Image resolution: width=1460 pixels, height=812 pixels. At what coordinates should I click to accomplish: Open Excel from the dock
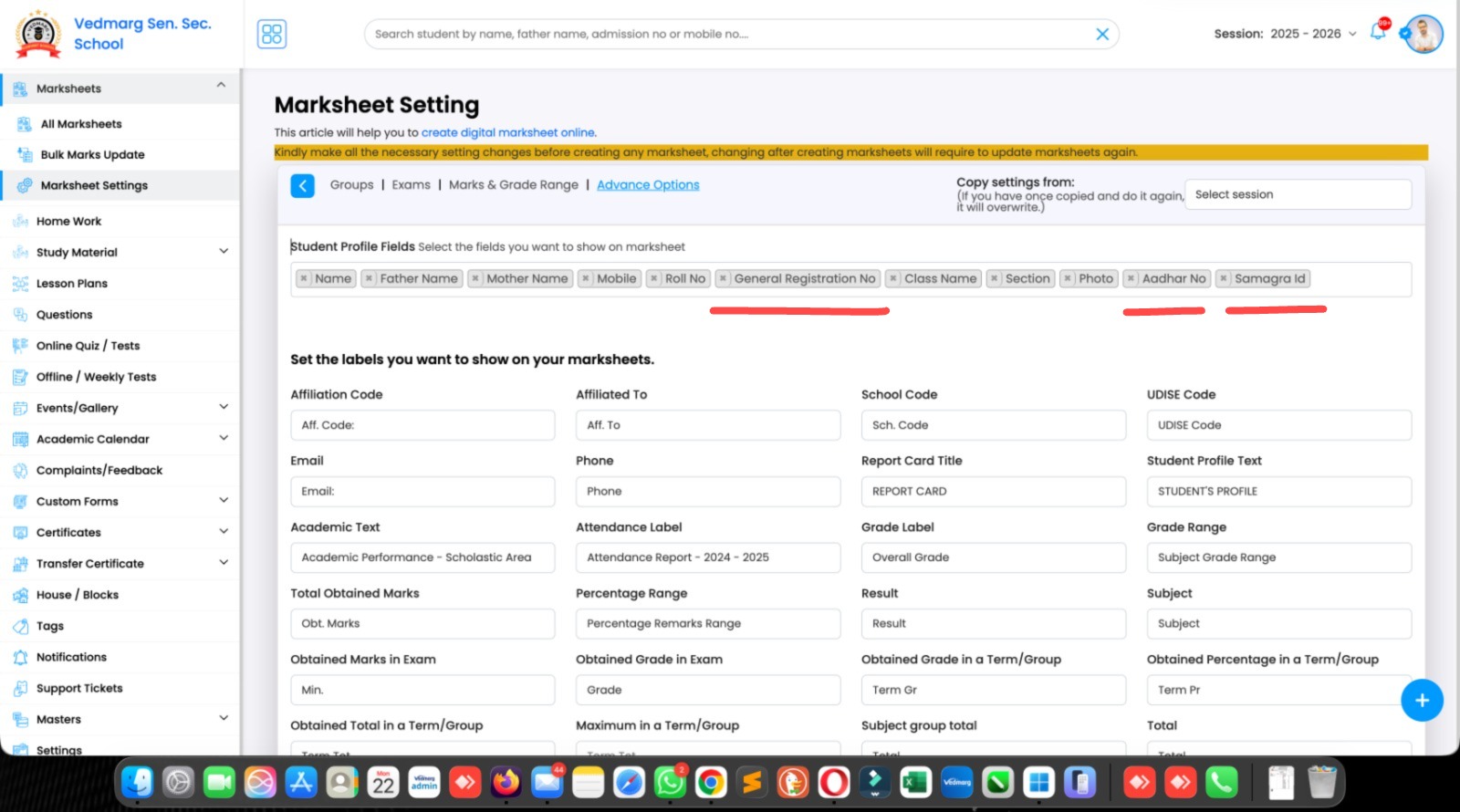point(915,782)
